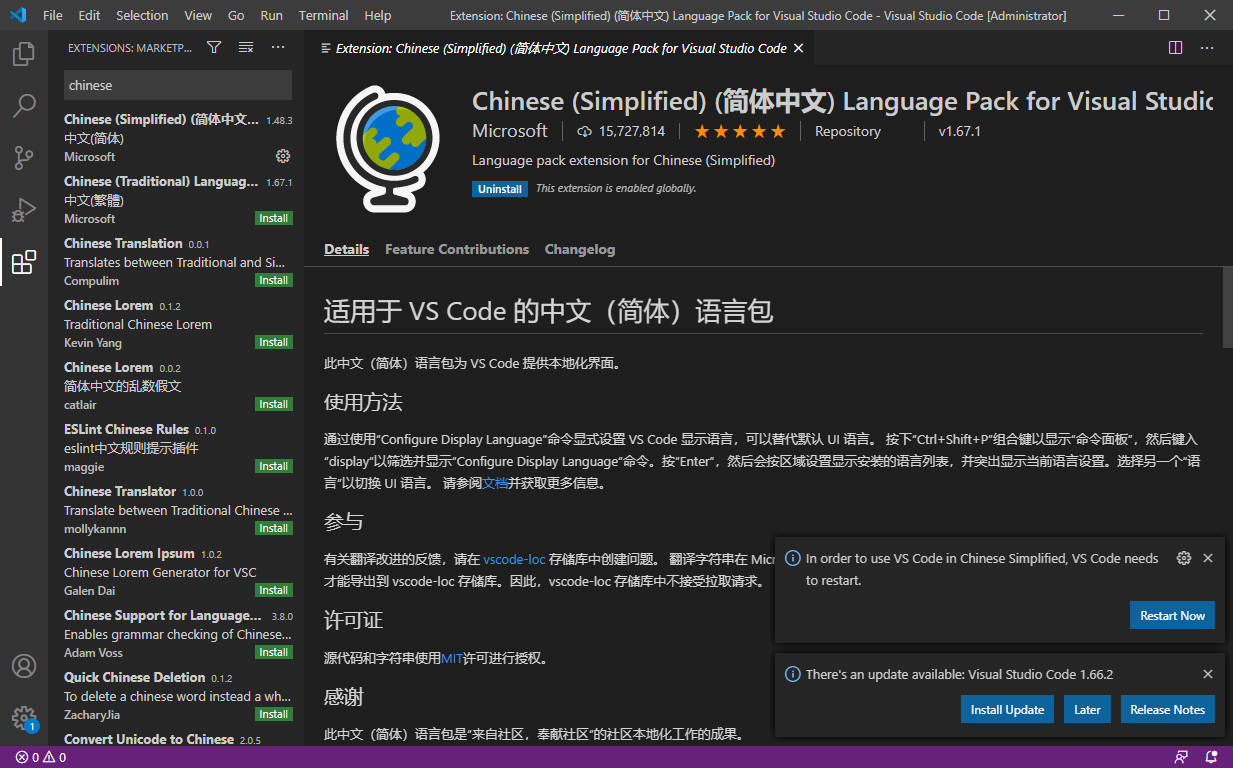Image resolution: width=1233 pixels, height=768 pixels.
Task: Open More Actions menu in Extensions panel
Action: (x=278, y=47)
